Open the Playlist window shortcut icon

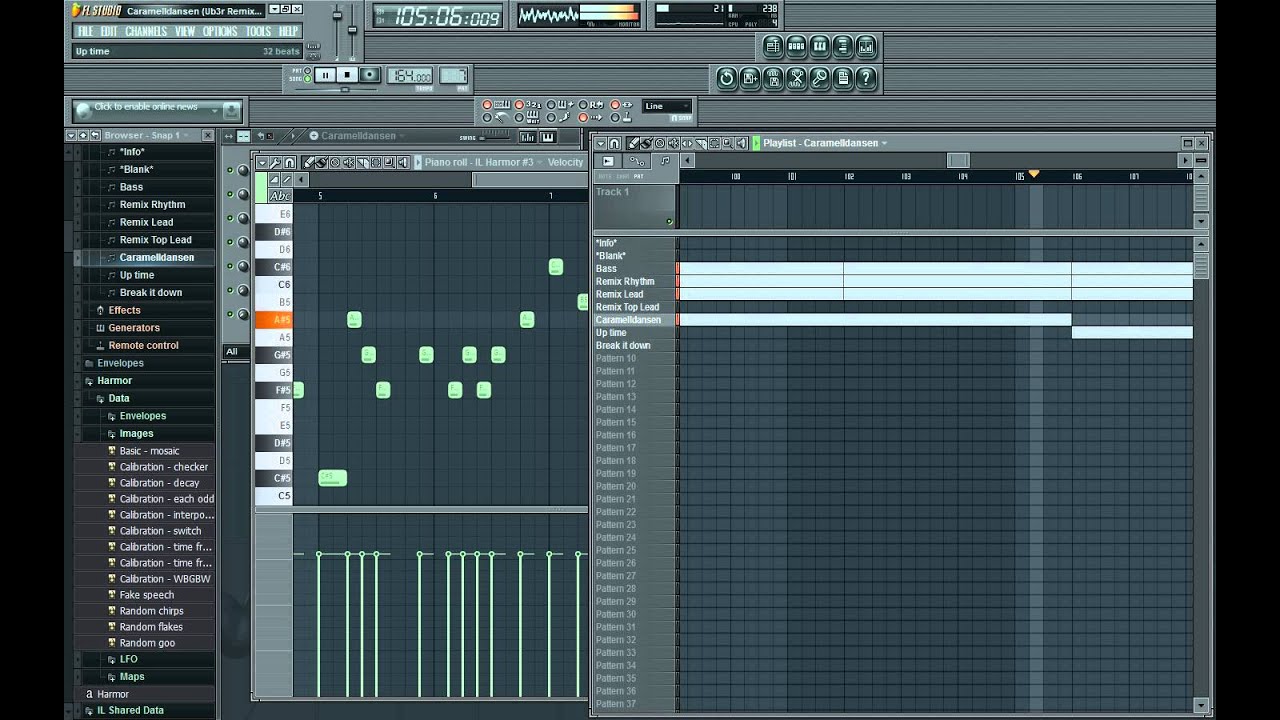click(x=773, y=46)
